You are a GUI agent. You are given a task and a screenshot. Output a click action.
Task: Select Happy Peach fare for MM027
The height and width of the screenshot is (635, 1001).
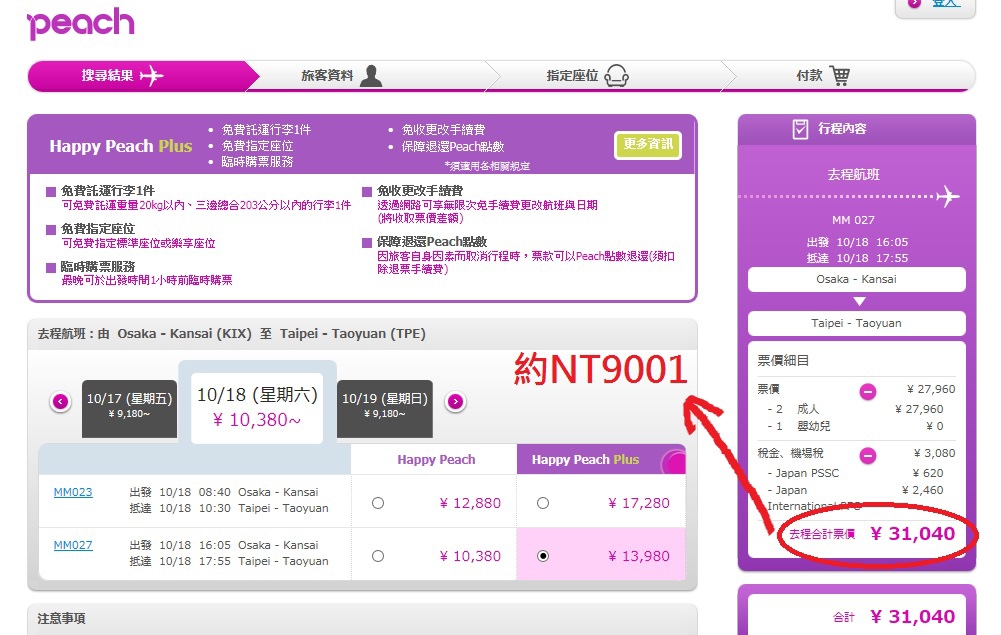pos(378,556)
